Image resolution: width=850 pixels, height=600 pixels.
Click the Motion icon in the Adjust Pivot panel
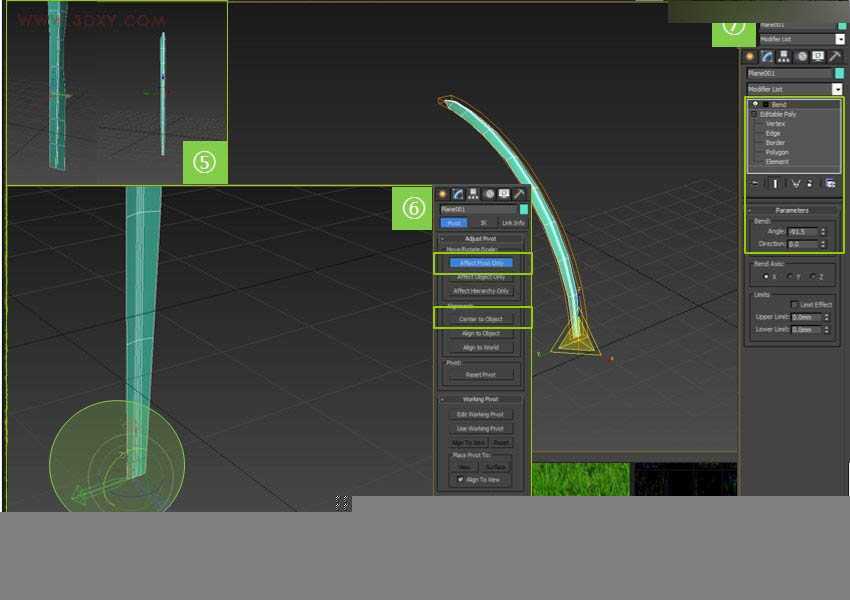(x=489, y=194)
